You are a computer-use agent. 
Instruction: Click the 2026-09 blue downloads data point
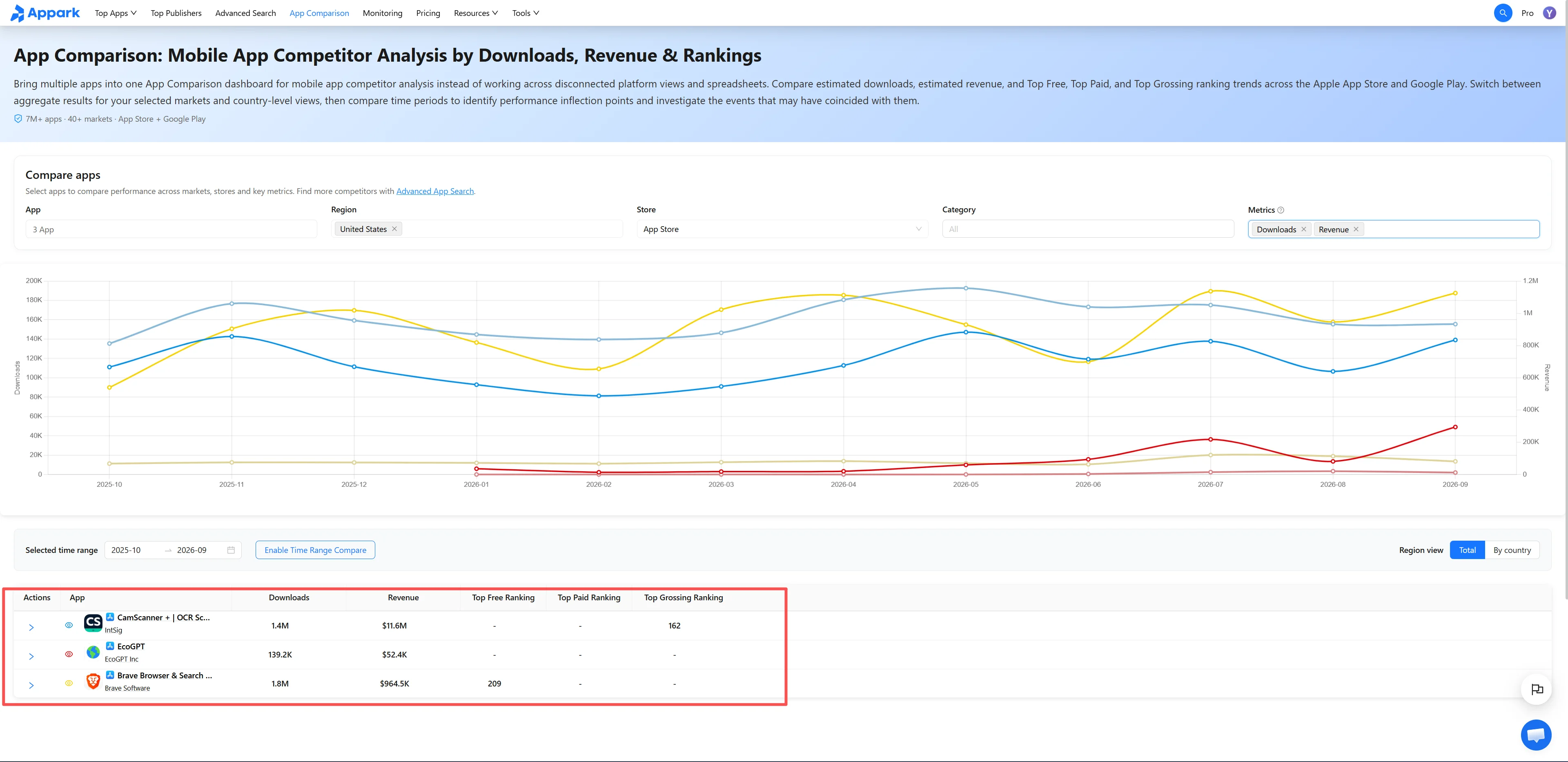click(x=1455, y=340)
